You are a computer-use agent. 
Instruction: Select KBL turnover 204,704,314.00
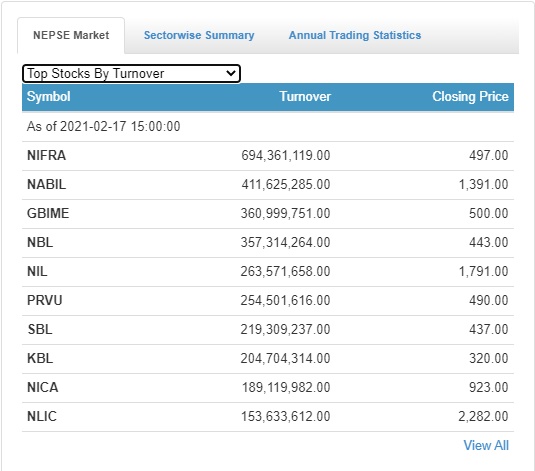285,358
